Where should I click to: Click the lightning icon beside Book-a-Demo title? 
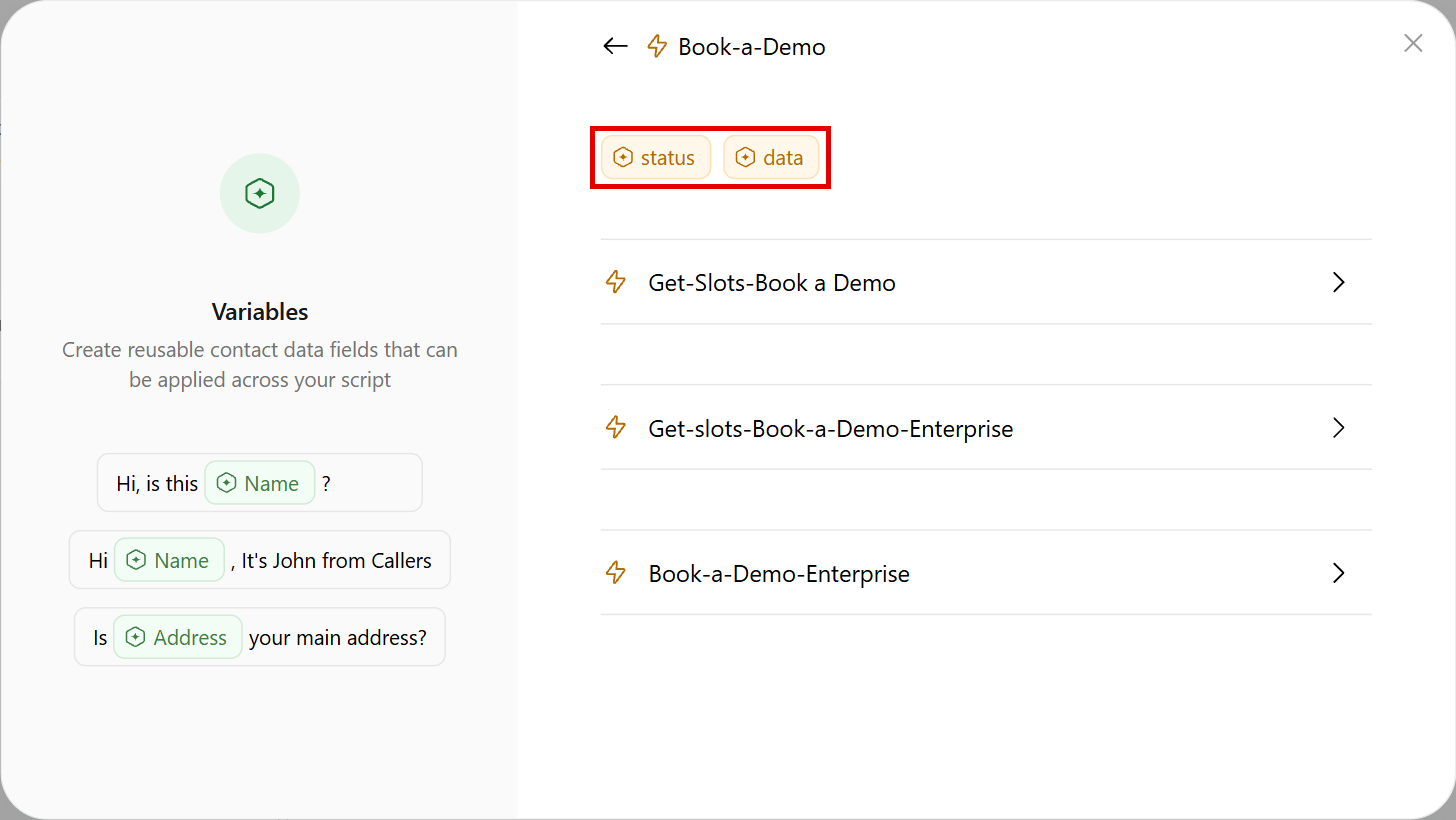(x=657, y=46)
